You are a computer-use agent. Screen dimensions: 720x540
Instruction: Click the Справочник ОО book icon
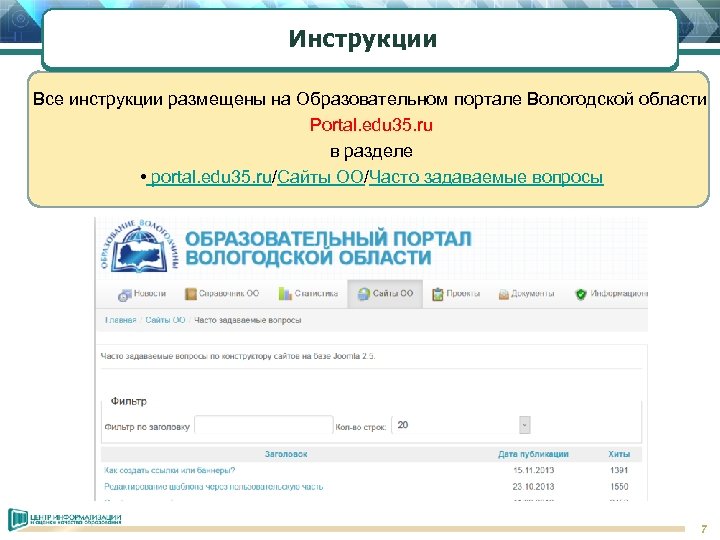pos(190,294)
